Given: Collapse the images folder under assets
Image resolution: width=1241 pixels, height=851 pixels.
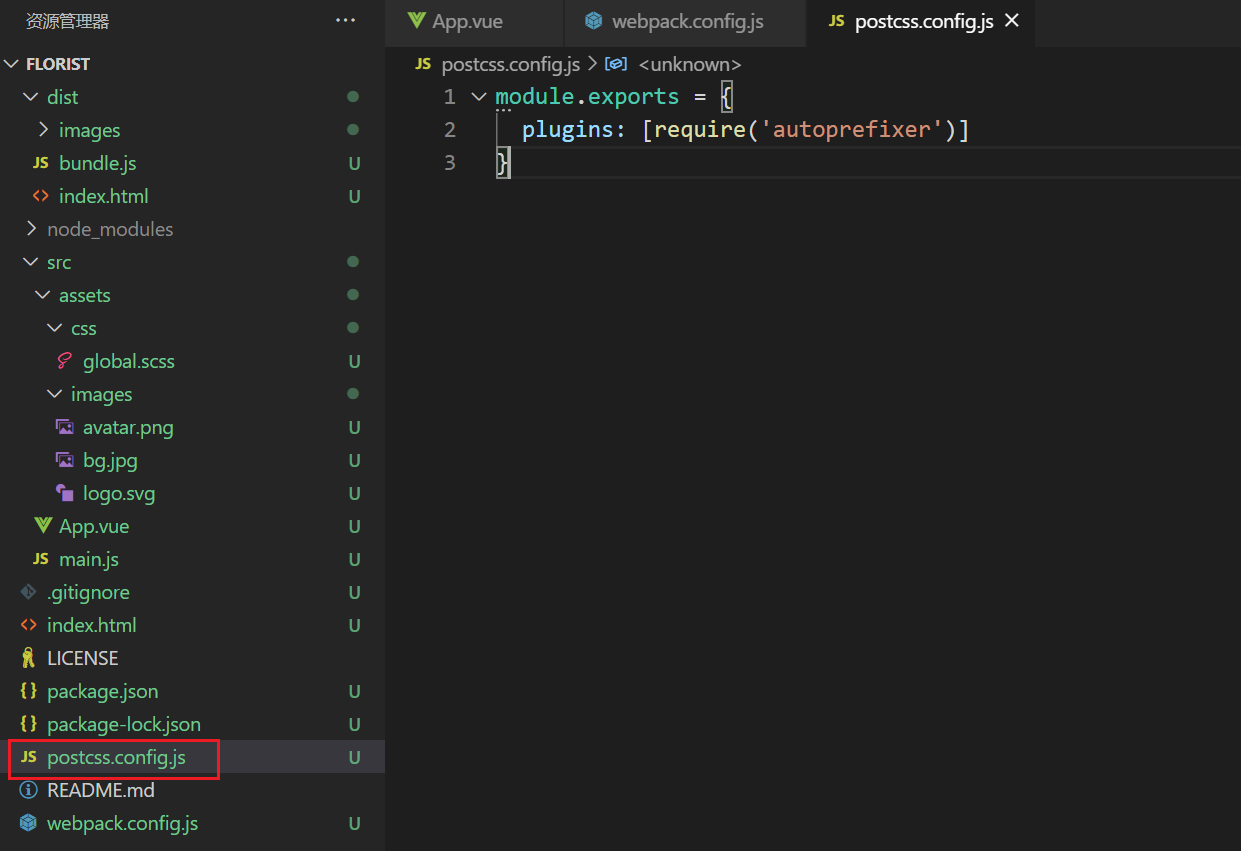Looking at the screenshot, I should click(x=55, y=394).
